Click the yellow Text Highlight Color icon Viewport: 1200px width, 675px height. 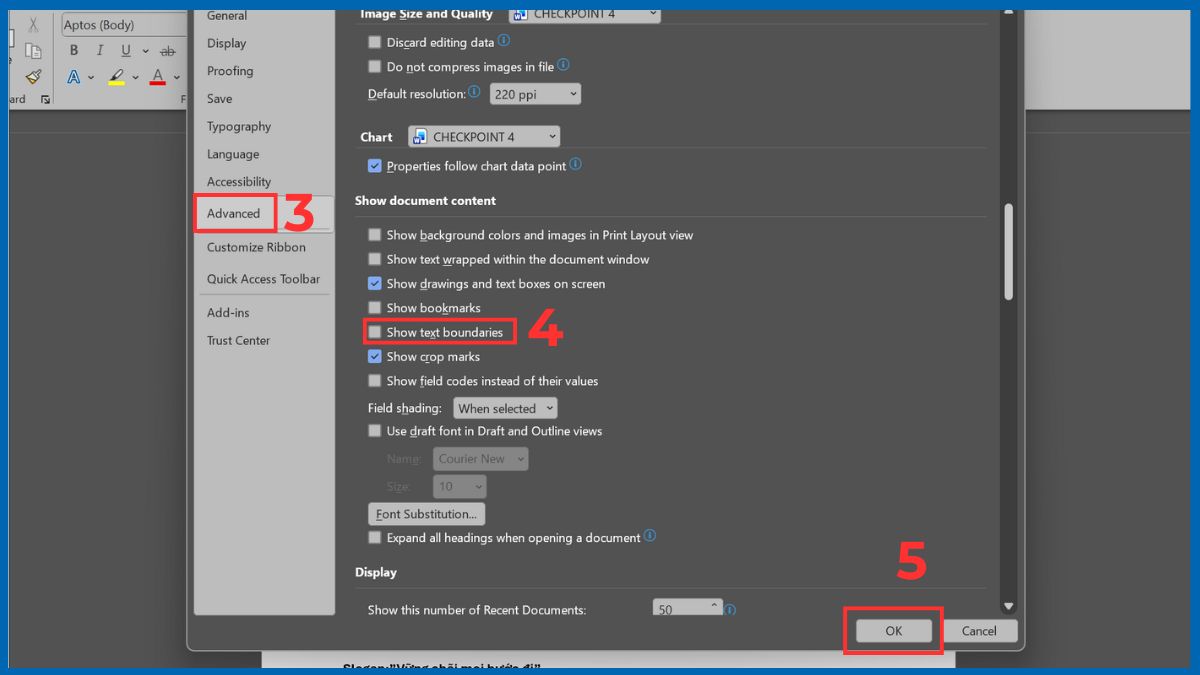coord(116,77)
